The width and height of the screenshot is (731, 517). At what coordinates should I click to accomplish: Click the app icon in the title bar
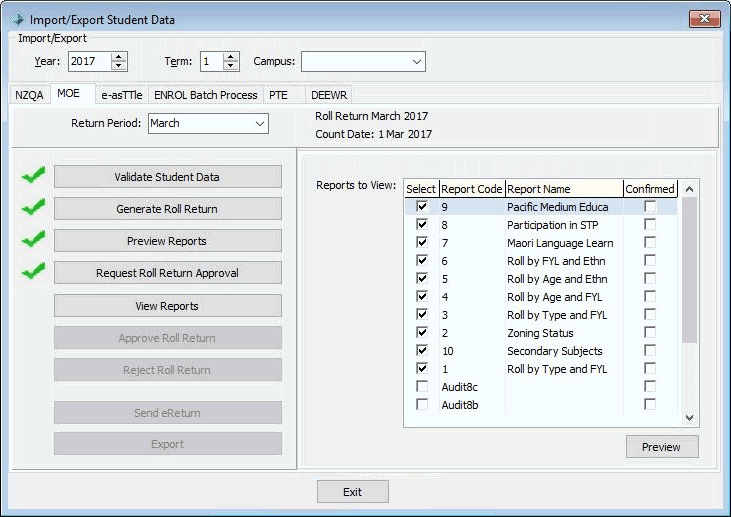(17, 19)
